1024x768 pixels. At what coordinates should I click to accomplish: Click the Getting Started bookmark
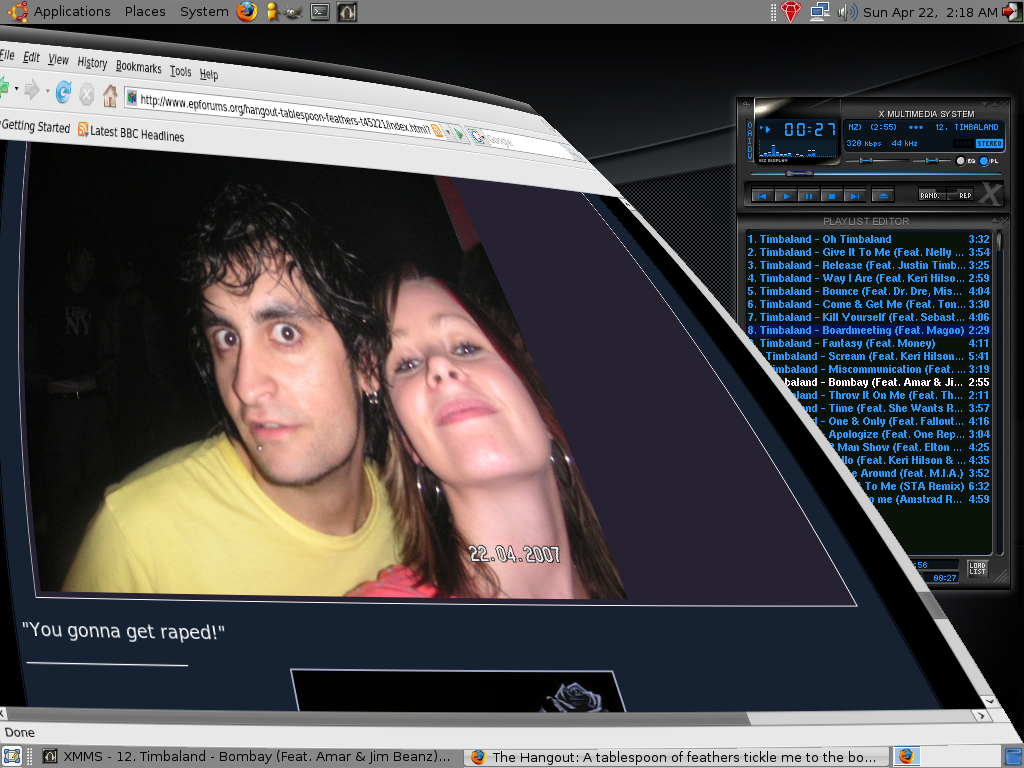tap(35, 126)
